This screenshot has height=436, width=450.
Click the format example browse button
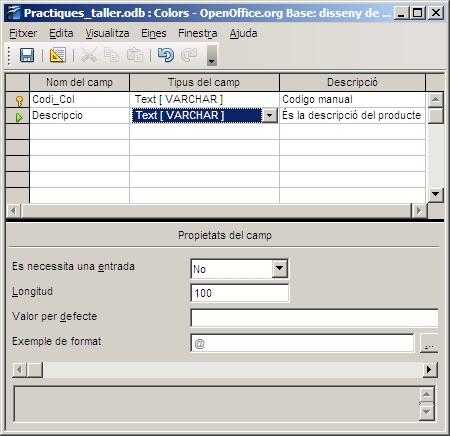coord(429,343)
